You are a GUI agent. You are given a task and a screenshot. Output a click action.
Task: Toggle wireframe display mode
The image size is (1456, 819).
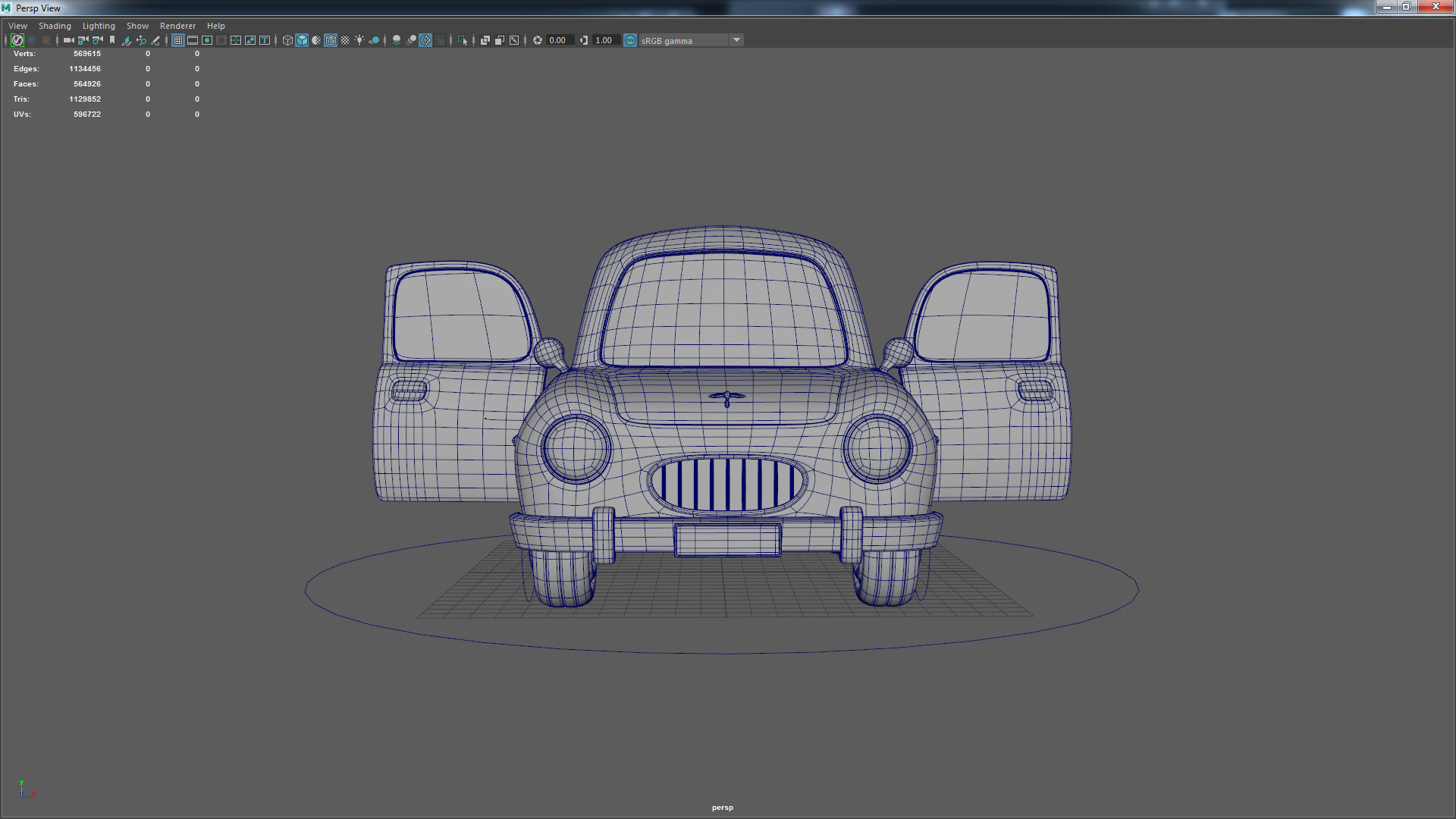(288, 40)
